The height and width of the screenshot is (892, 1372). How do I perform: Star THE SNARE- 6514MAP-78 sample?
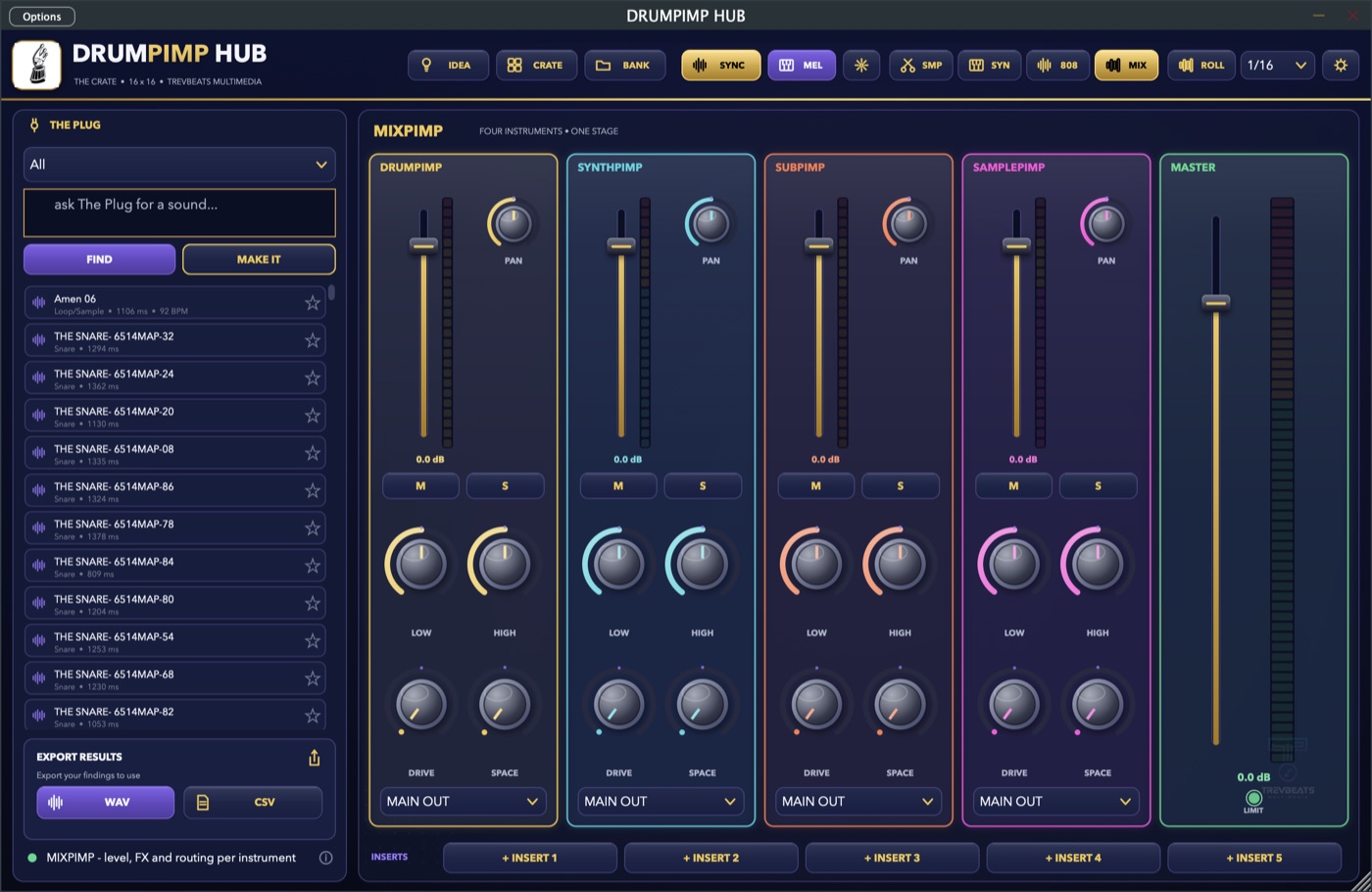point(313,528)
